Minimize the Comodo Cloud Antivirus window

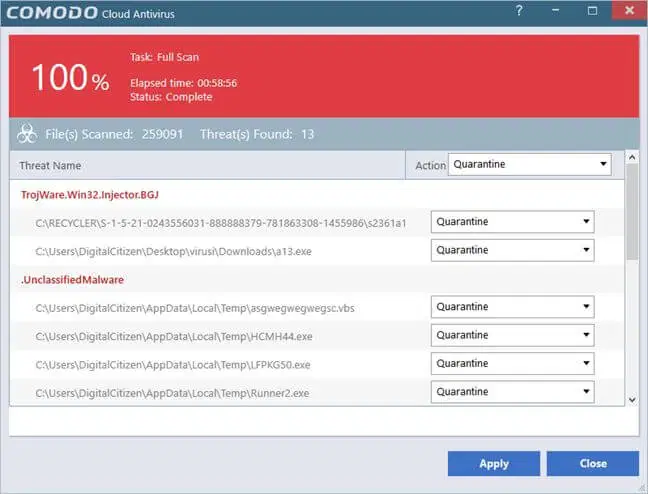(555, 11)
